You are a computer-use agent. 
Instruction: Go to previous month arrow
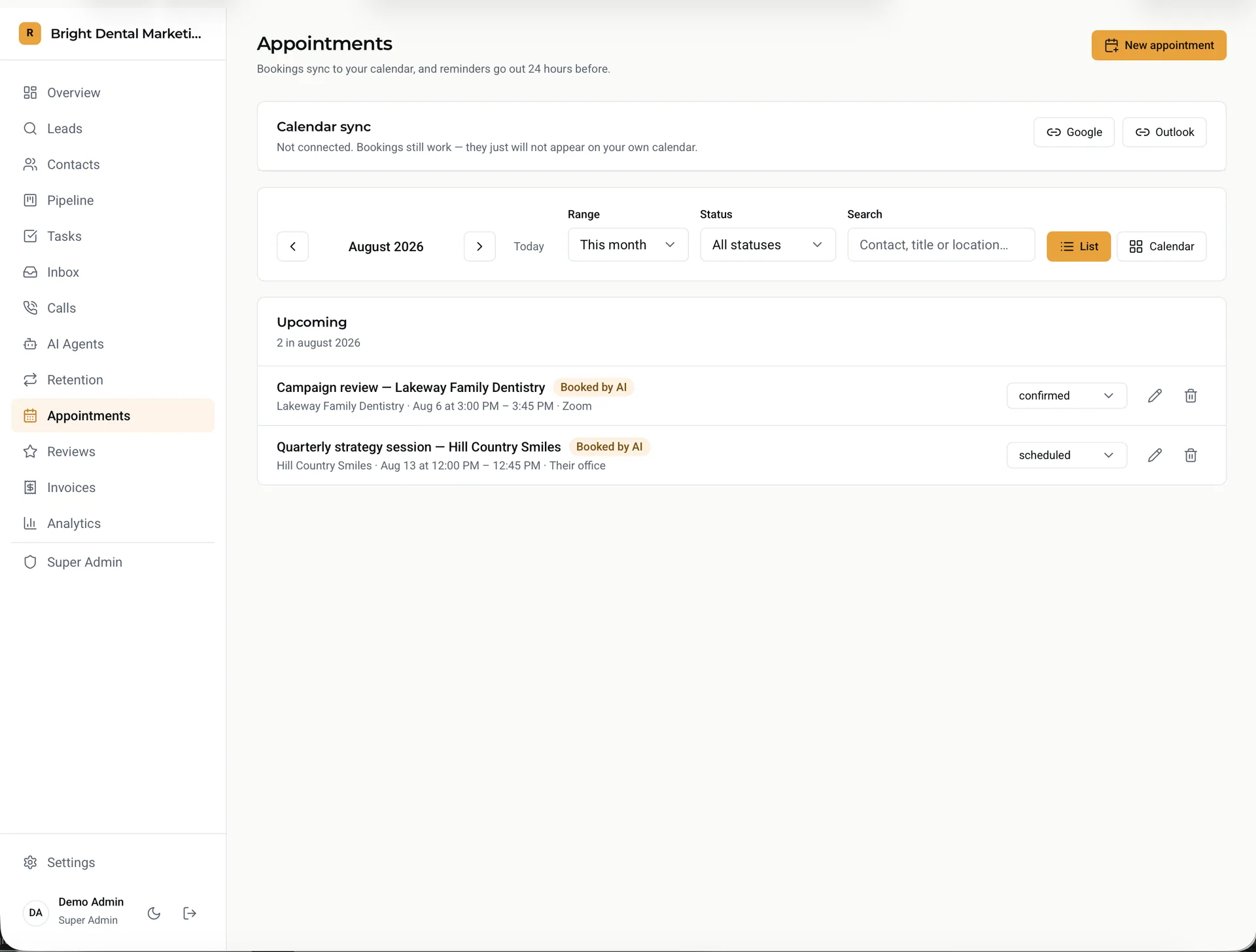pyautogui.click(x=292, y=247)
